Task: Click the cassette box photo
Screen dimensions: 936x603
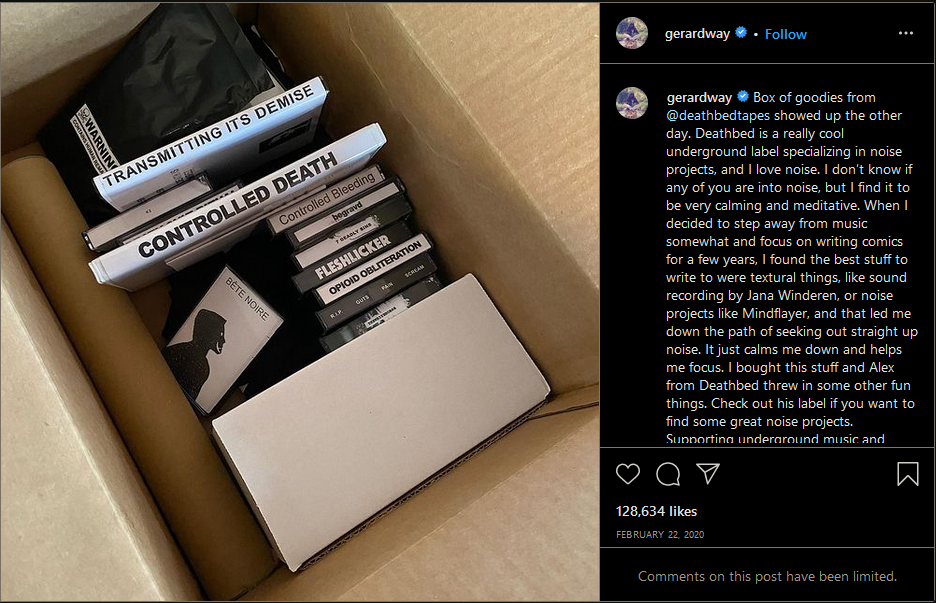Action: pyautogui.click(x=300, y=302)
